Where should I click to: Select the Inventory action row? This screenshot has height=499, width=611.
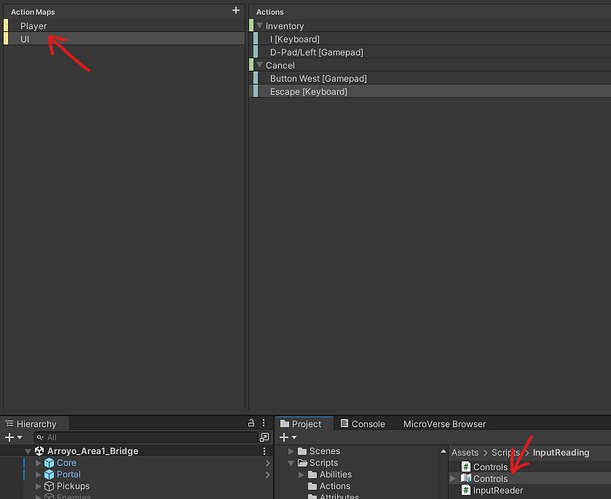pyautogui.click(x=430, y=26)
